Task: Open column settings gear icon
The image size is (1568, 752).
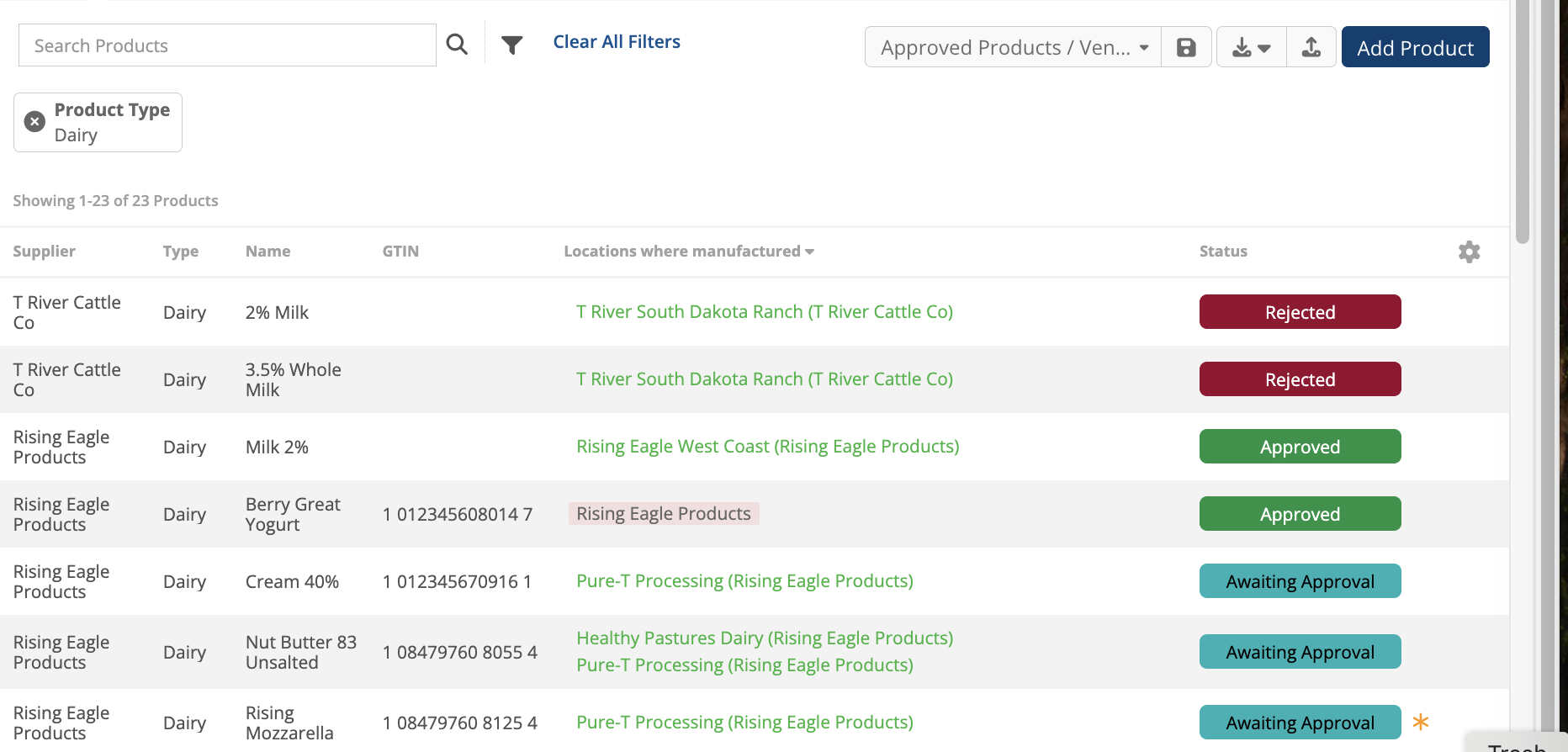Action: 1469,252
